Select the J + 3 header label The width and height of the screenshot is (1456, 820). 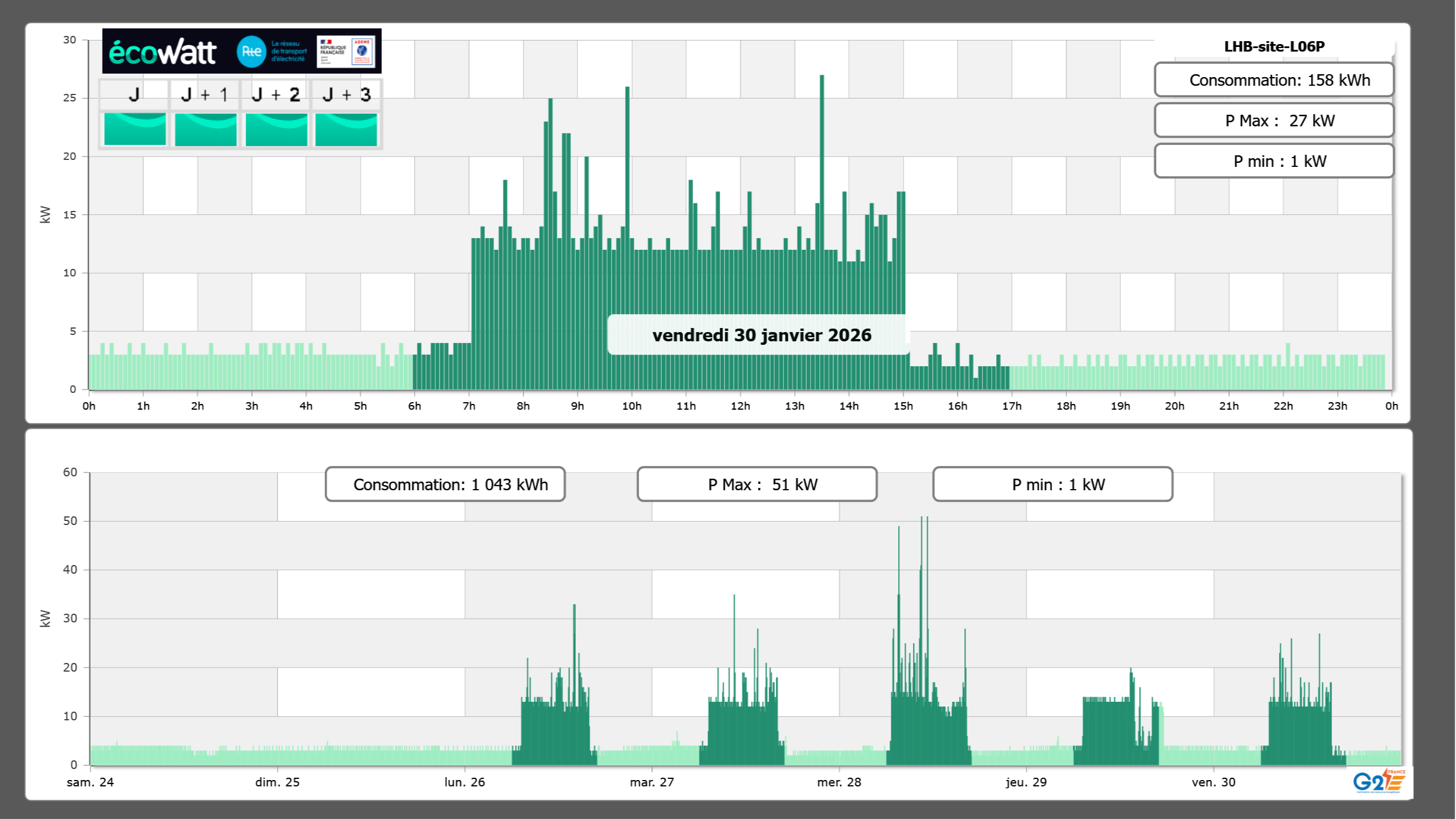coord(346,94)
